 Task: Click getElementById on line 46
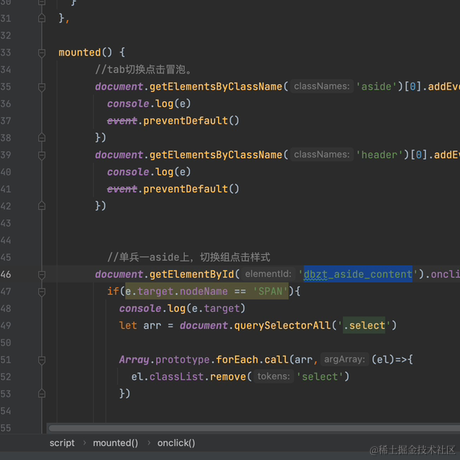[x=192, y=274]
